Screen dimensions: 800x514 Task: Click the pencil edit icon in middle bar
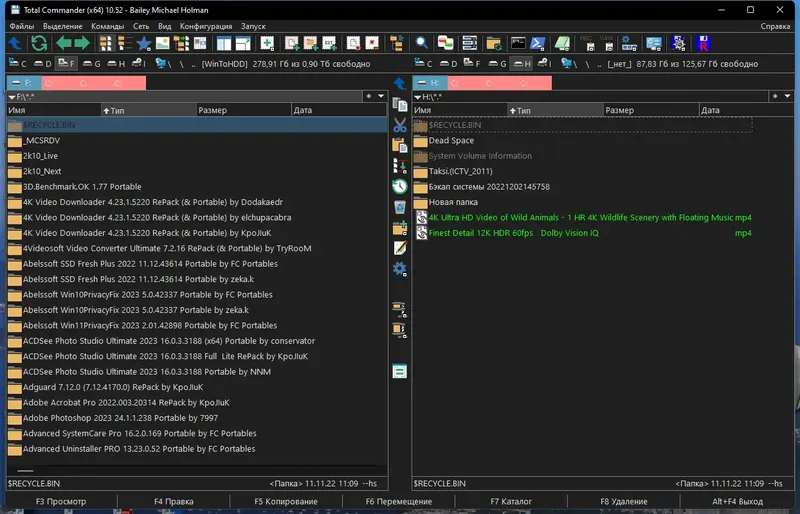pyautogui.click(x=400, y=248)
